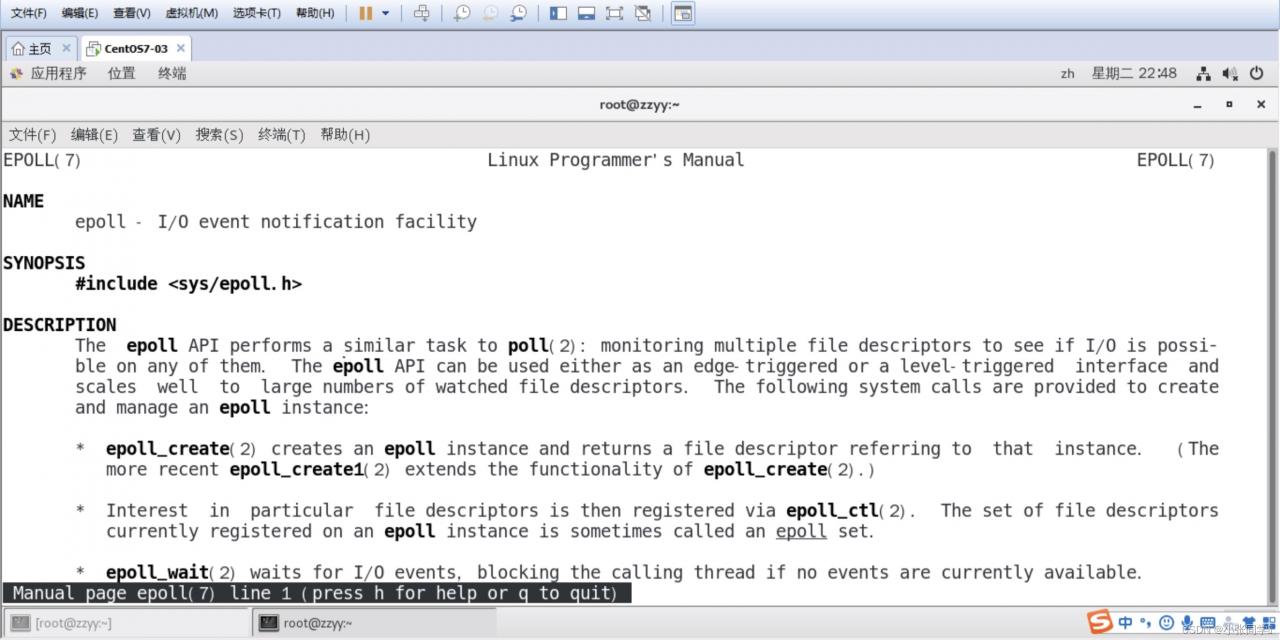Toggle the thumbnail bar view icon
The image size is (1280, 640).
coord(586,13)
